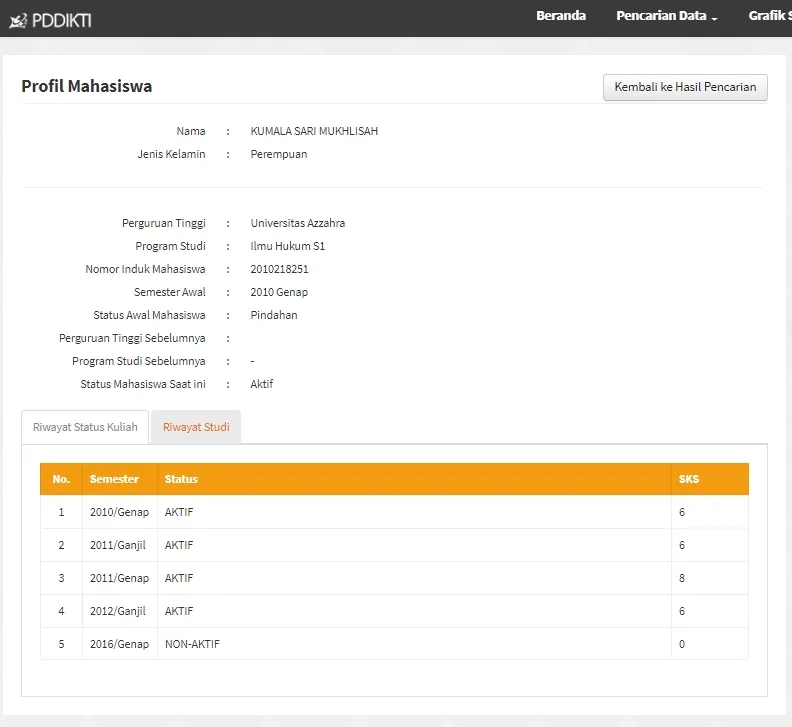
Task: Select the 2011/Genap row with 8 SKS
Action: (119, 578)
